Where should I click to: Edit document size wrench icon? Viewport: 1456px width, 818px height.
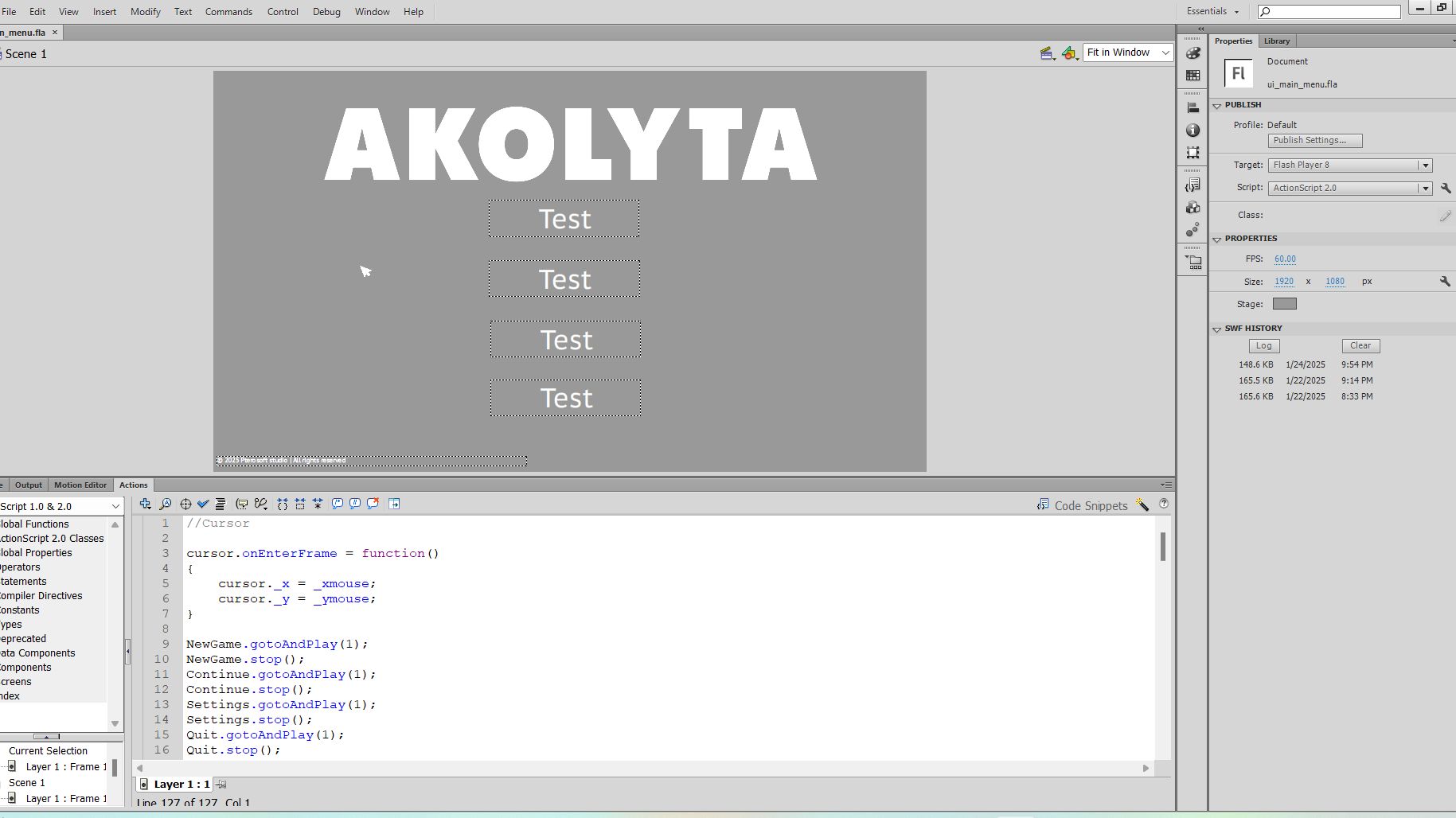click(1445, 282)
